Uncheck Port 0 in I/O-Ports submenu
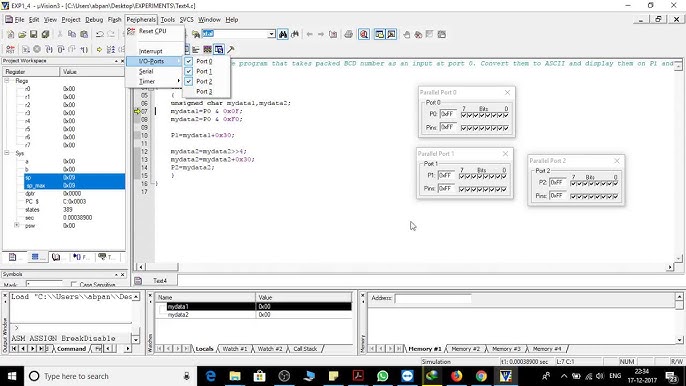Viewport: 686px width, 386px height. tap(204, 61)
